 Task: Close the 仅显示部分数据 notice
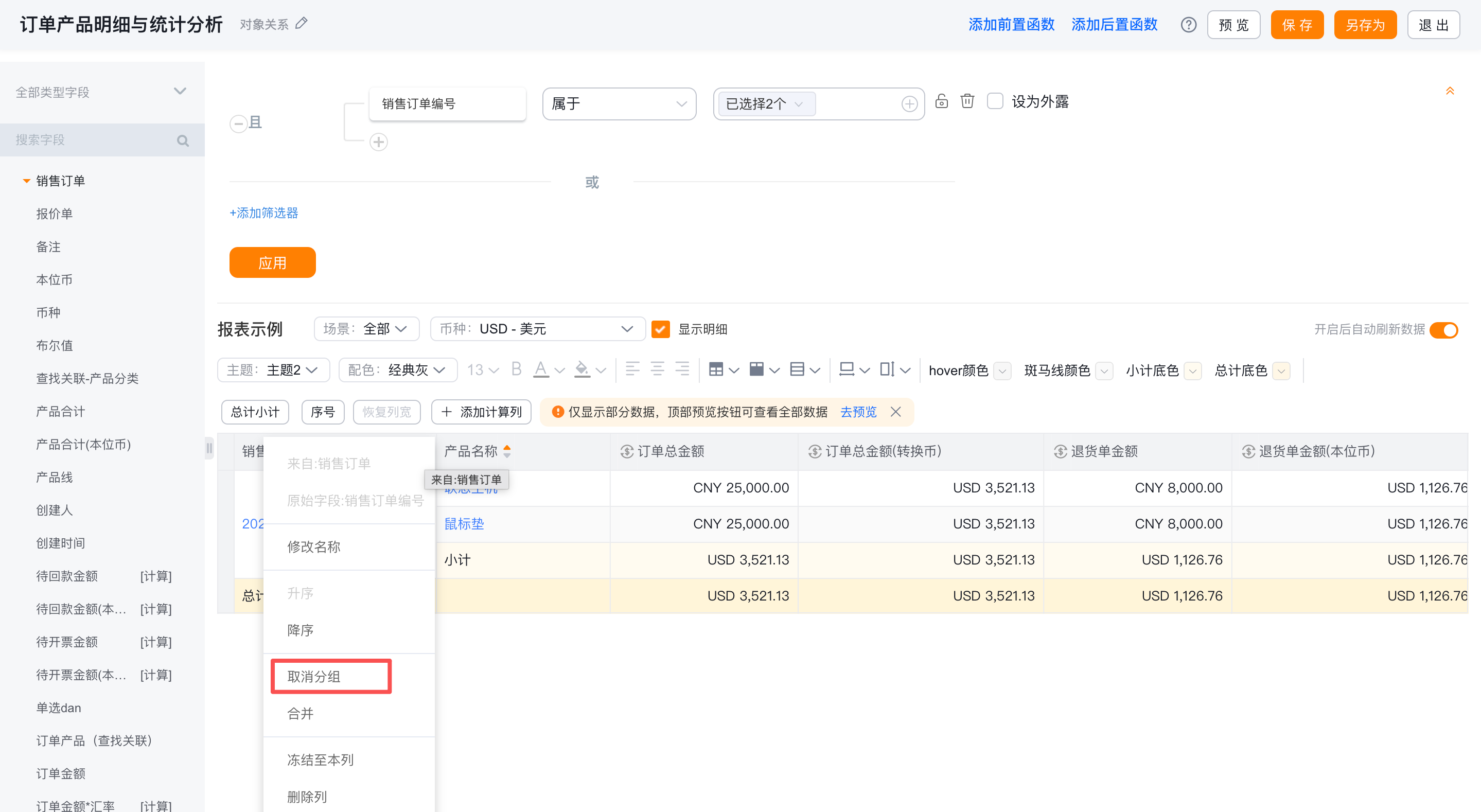pos(895,412)
